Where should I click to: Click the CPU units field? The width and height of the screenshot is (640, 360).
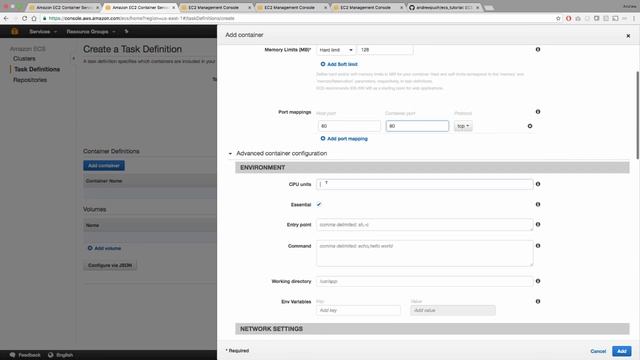[424, 184]
